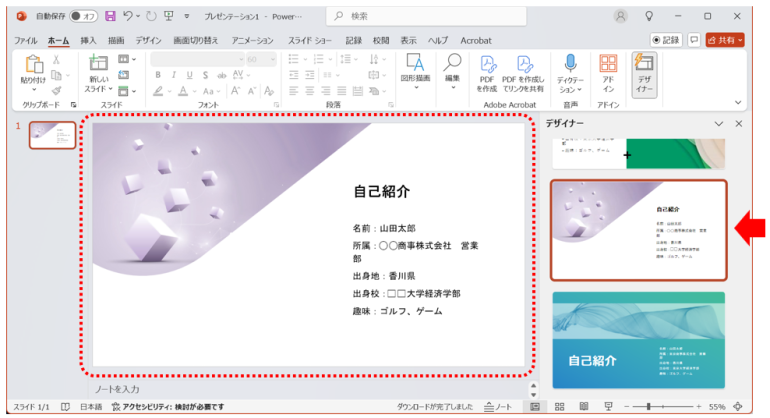This screenshot has width=770, height=418.
Task: Use the format painter brush icon
Action: [56, 90]
